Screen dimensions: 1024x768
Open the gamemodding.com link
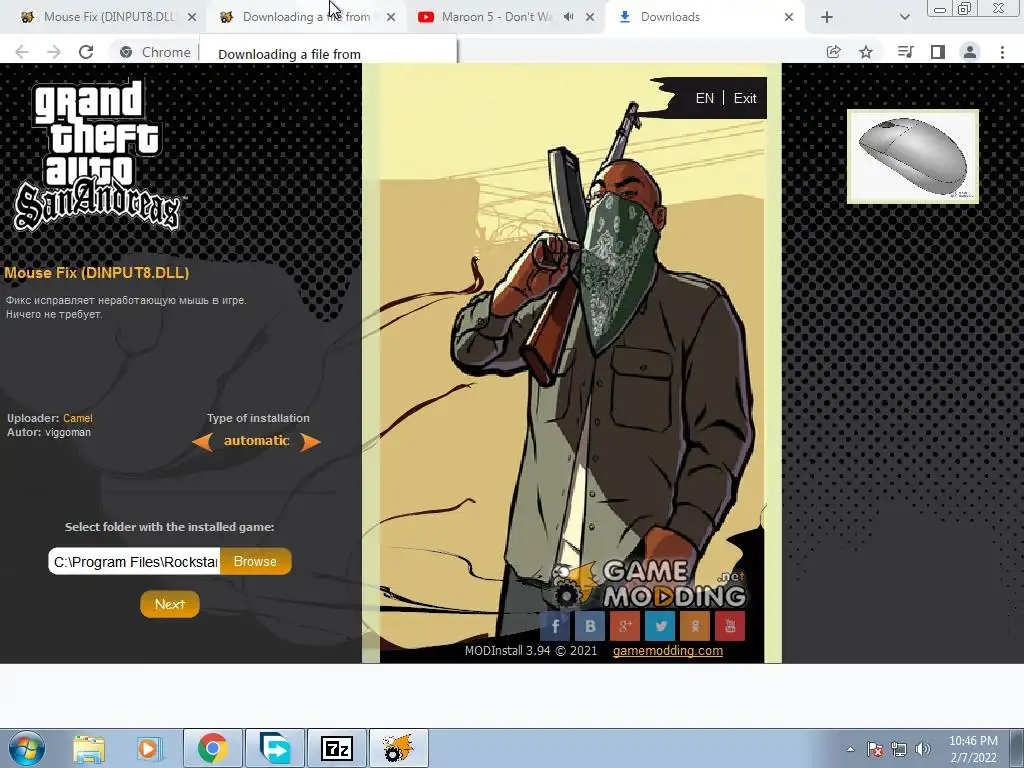667,650
